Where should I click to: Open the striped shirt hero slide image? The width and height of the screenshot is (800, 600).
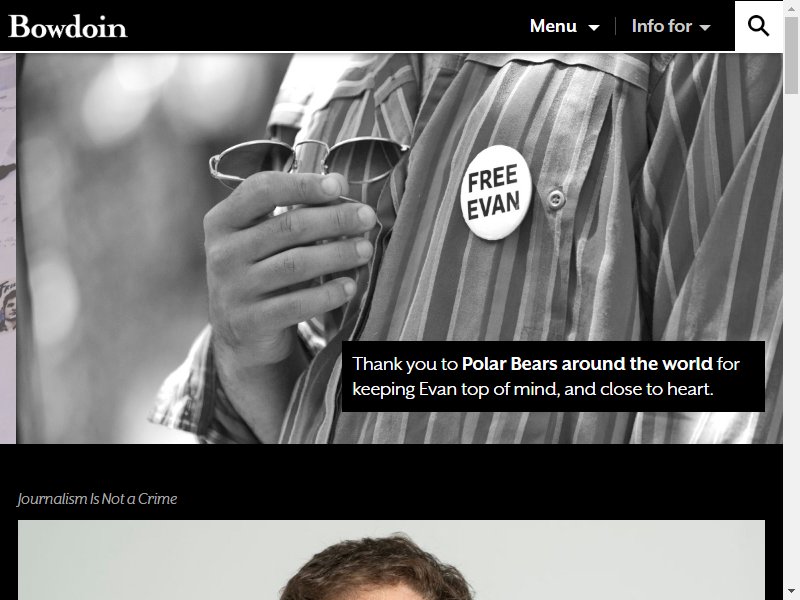399,248
